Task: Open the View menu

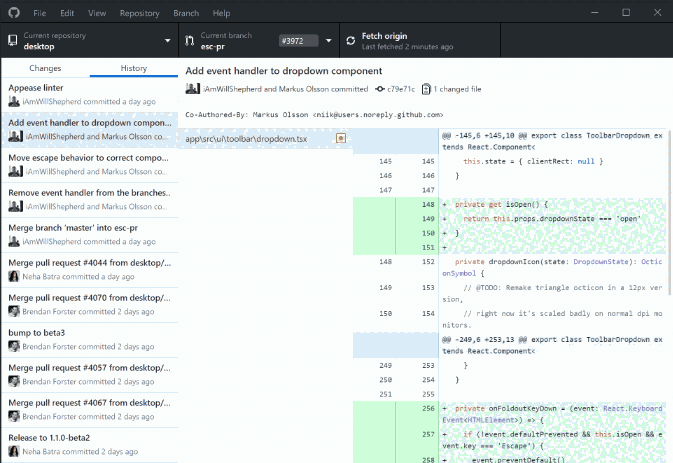Action: pos(97,13)
